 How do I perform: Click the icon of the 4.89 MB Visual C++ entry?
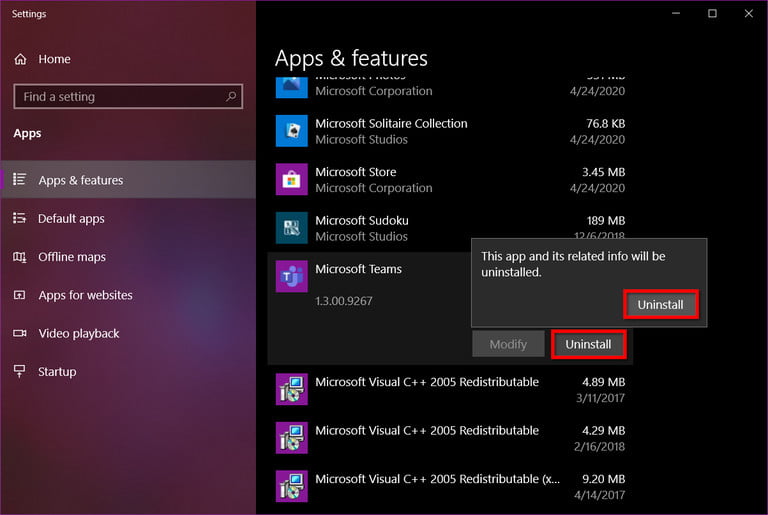point(291,389)
